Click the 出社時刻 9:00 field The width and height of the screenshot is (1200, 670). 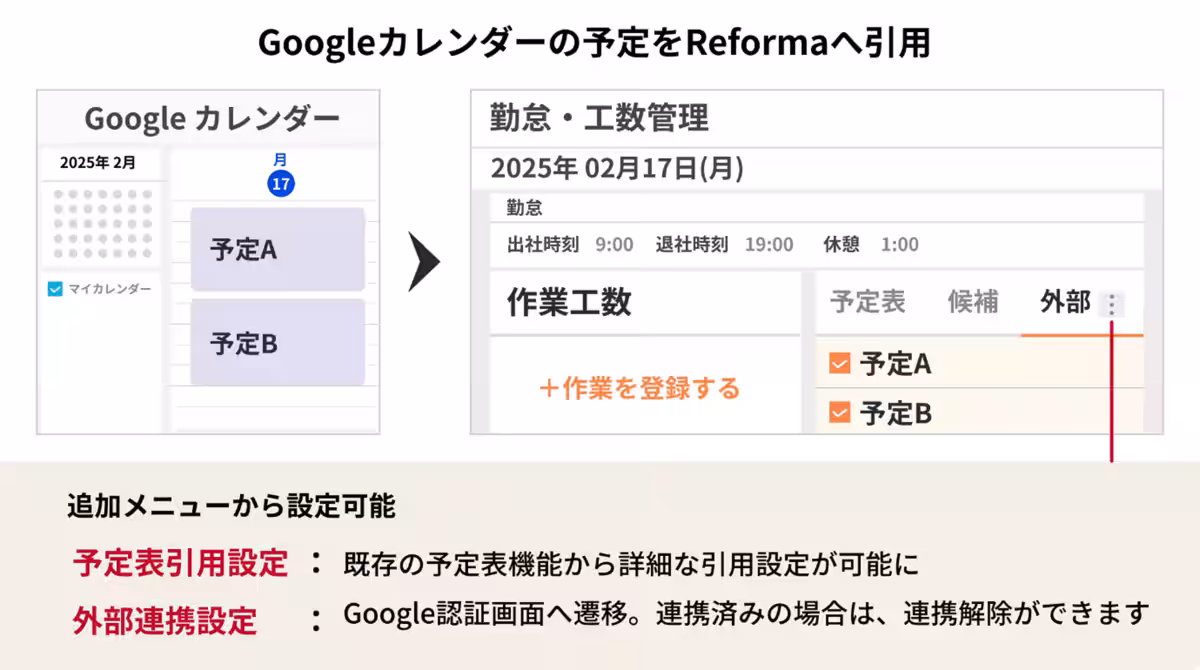coord(613,245)
